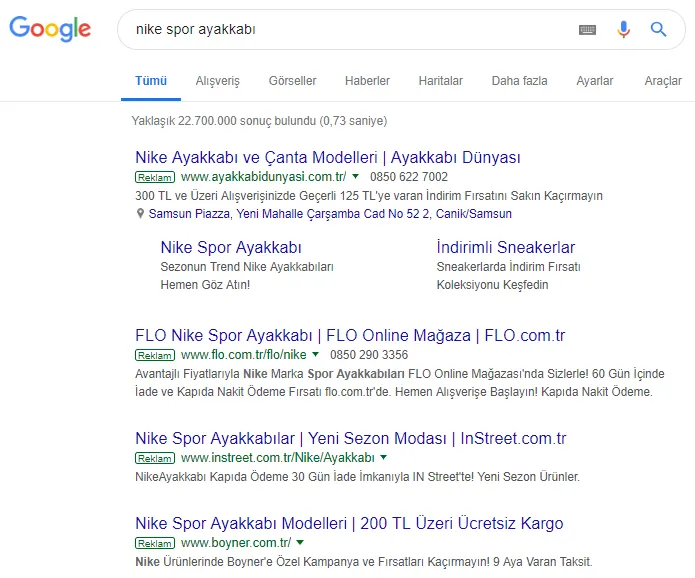Viewport: 695px width, 578px height.
Task: Click Reklam badge of ayakkabidunyasi ad
Action: click(155, 177)
